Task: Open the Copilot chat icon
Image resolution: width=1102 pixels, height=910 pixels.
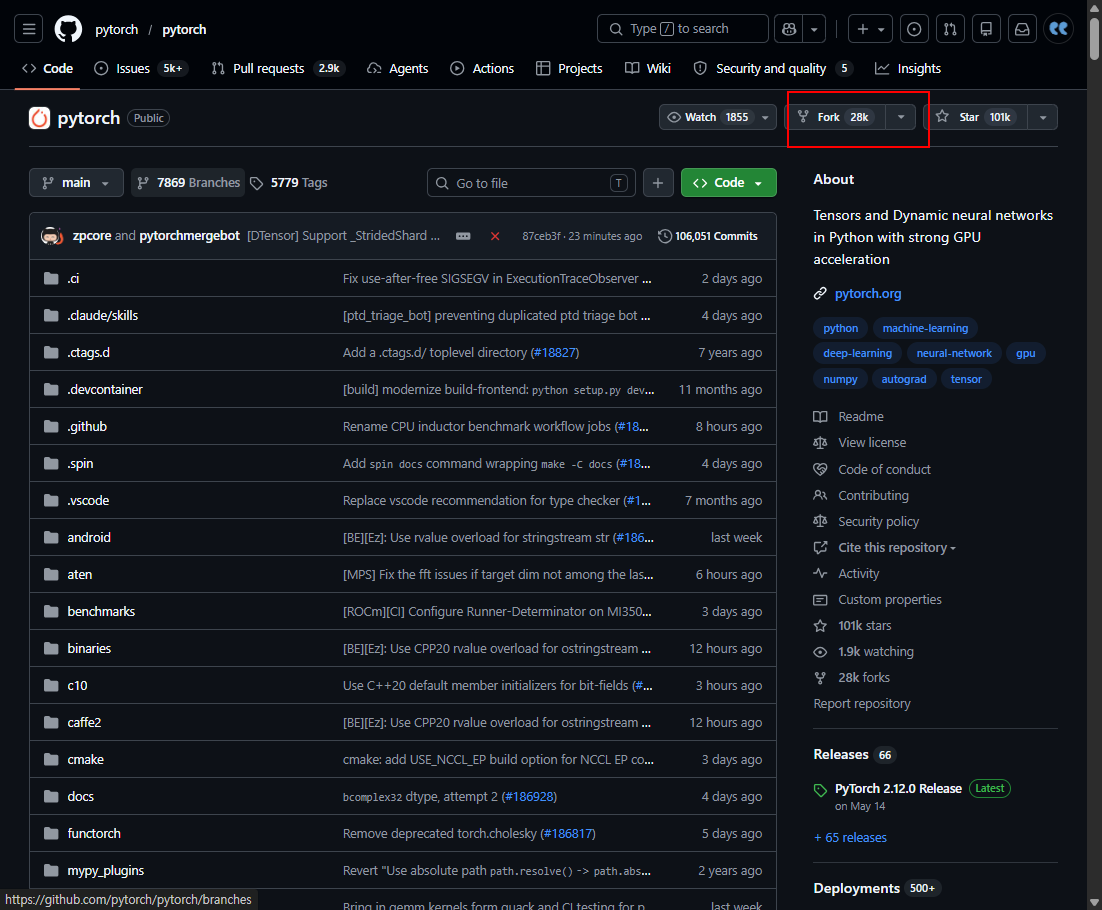Action: (789, 29)
